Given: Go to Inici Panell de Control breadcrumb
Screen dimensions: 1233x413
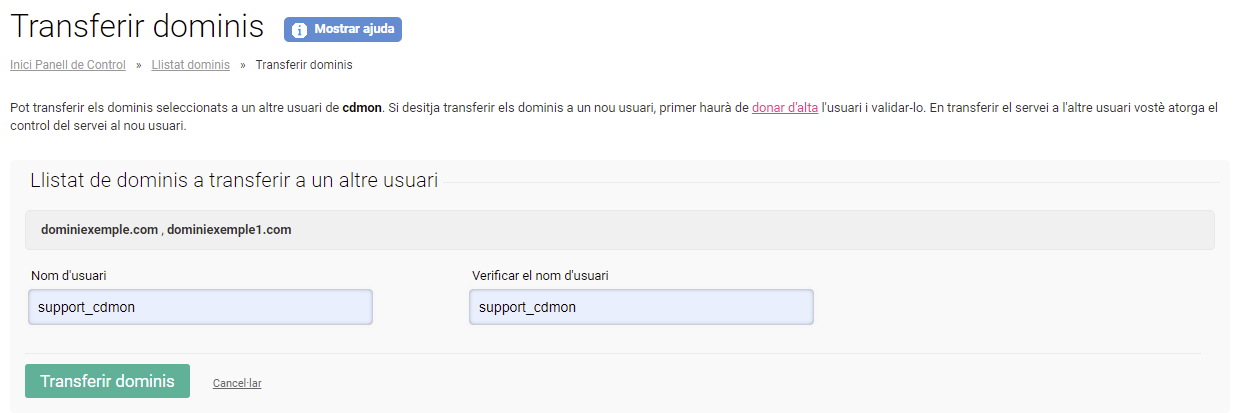Looking at the screenshot, I should click(68, 65).
